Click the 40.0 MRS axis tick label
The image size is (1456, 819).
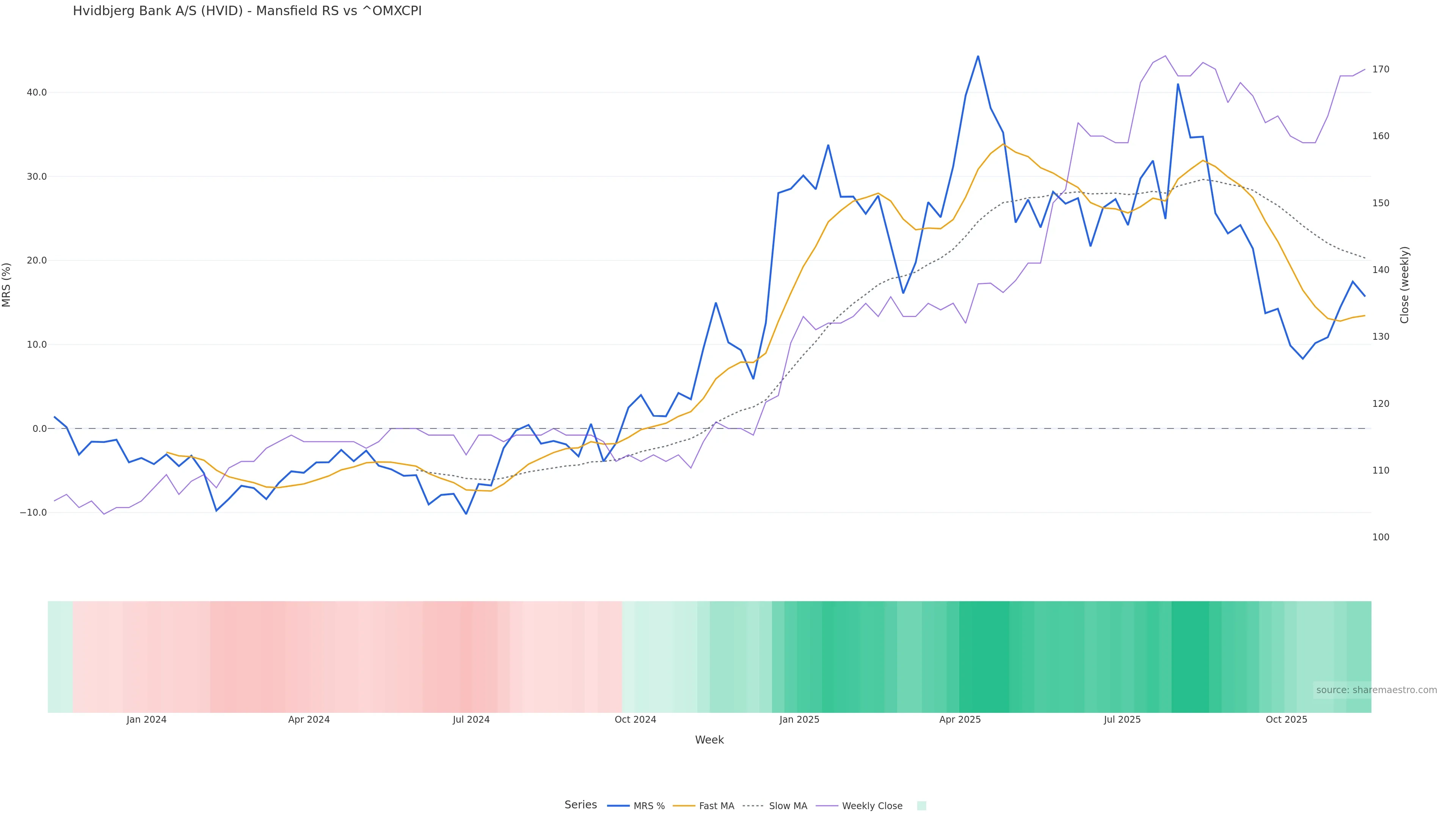point(37,93)
